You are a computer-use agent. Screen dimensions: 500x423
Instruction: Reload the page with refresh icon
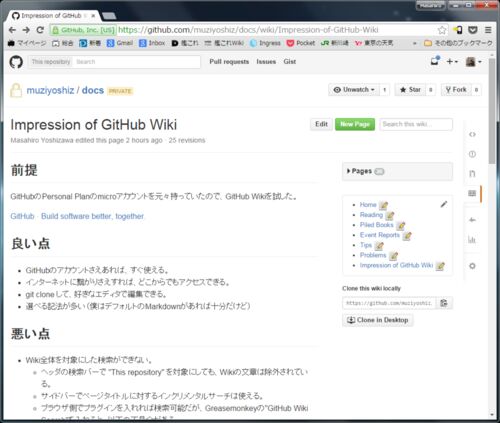coord(40,30)
